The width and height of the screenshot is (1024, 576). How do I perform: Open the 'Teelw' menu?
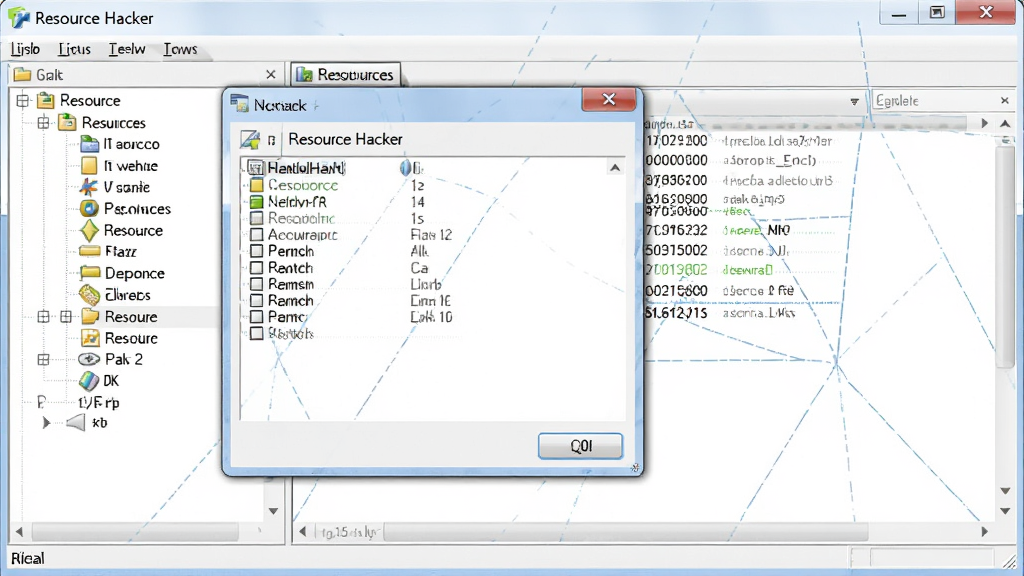(x=127, y=49)
